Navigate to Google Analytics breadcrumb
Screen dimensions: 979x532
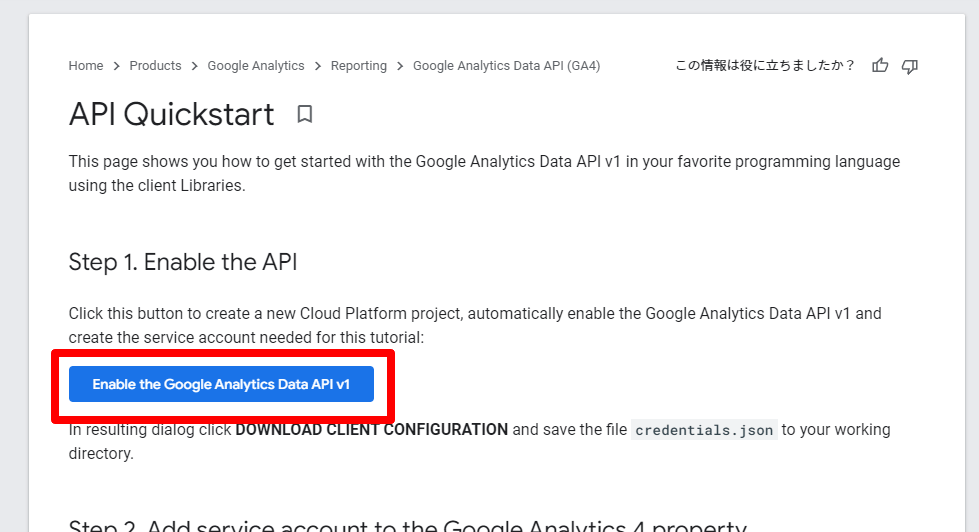256,66
